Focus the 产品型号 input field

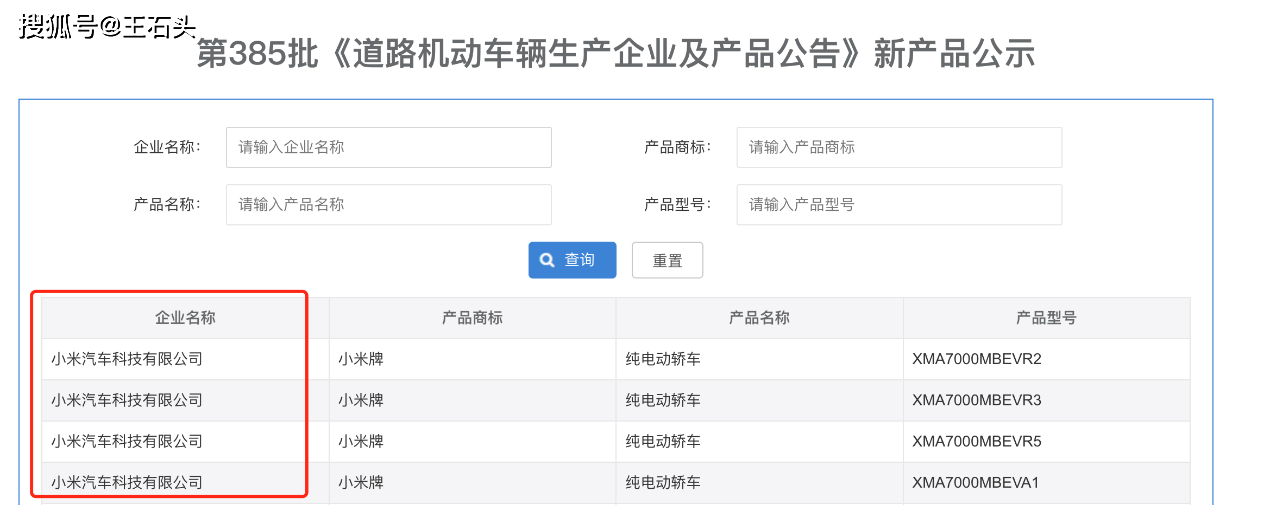(899, 204)
